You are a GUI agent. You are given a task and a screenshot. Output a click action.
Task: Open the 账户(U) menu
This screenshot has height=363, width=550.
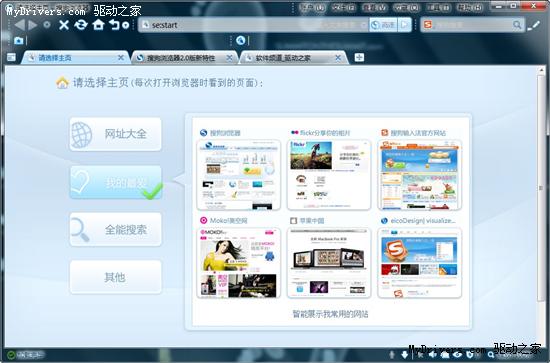(313, 7)
